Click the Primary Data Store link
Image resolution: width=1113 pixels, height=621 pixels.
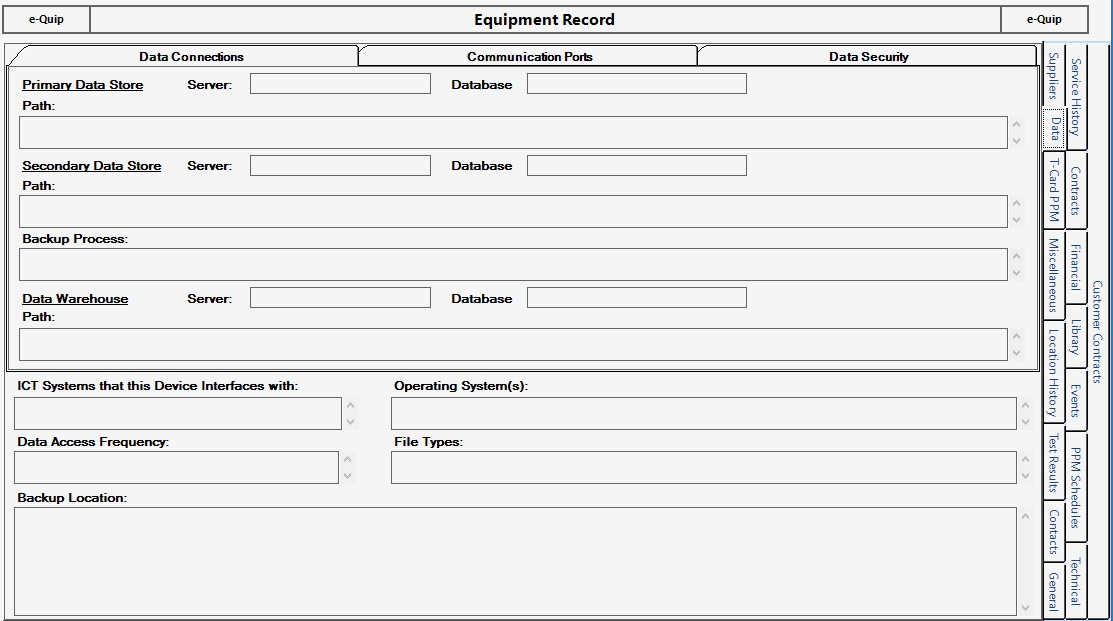(x=82, y=84)
